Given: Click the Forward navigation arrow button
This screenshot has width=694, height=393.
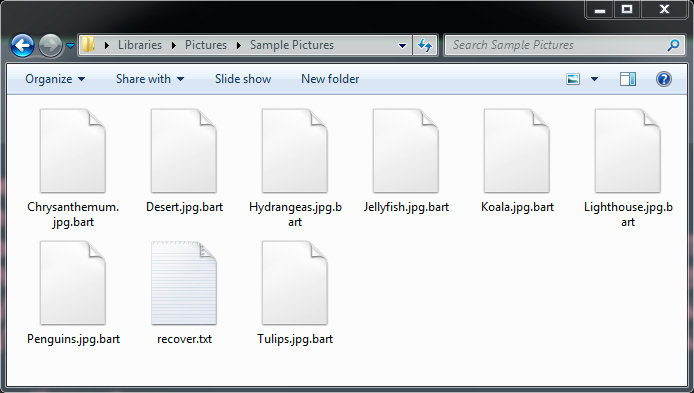Looking at the screenshot, I should (x=50, y=45).
